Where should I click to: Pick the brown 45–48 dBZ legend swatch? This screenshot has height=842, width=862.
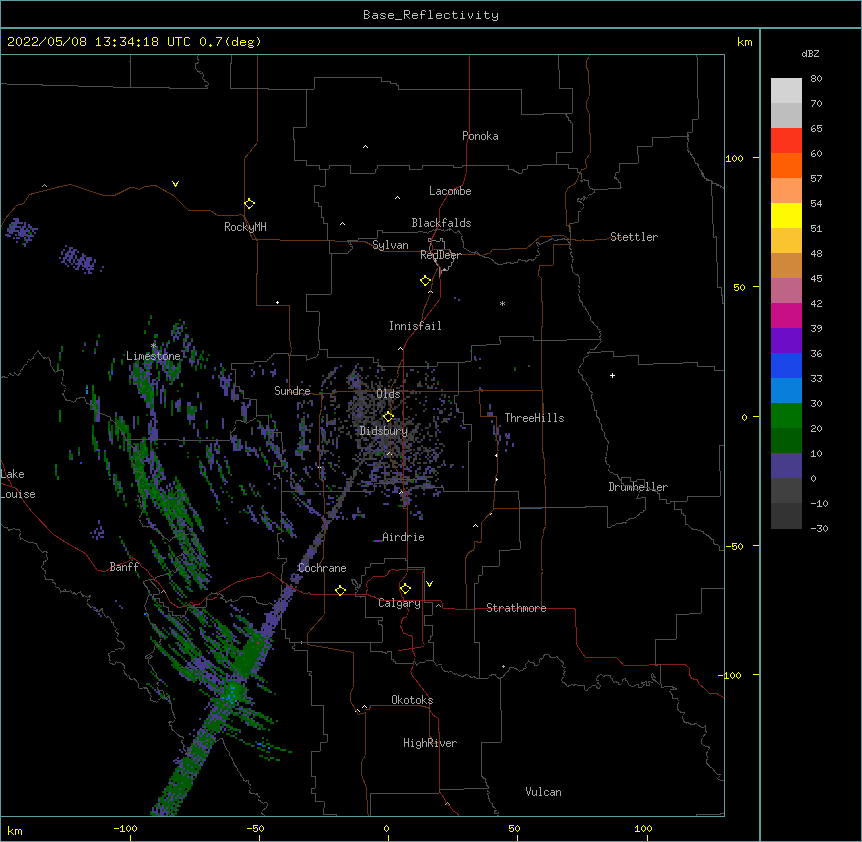(x=786, y=265)
